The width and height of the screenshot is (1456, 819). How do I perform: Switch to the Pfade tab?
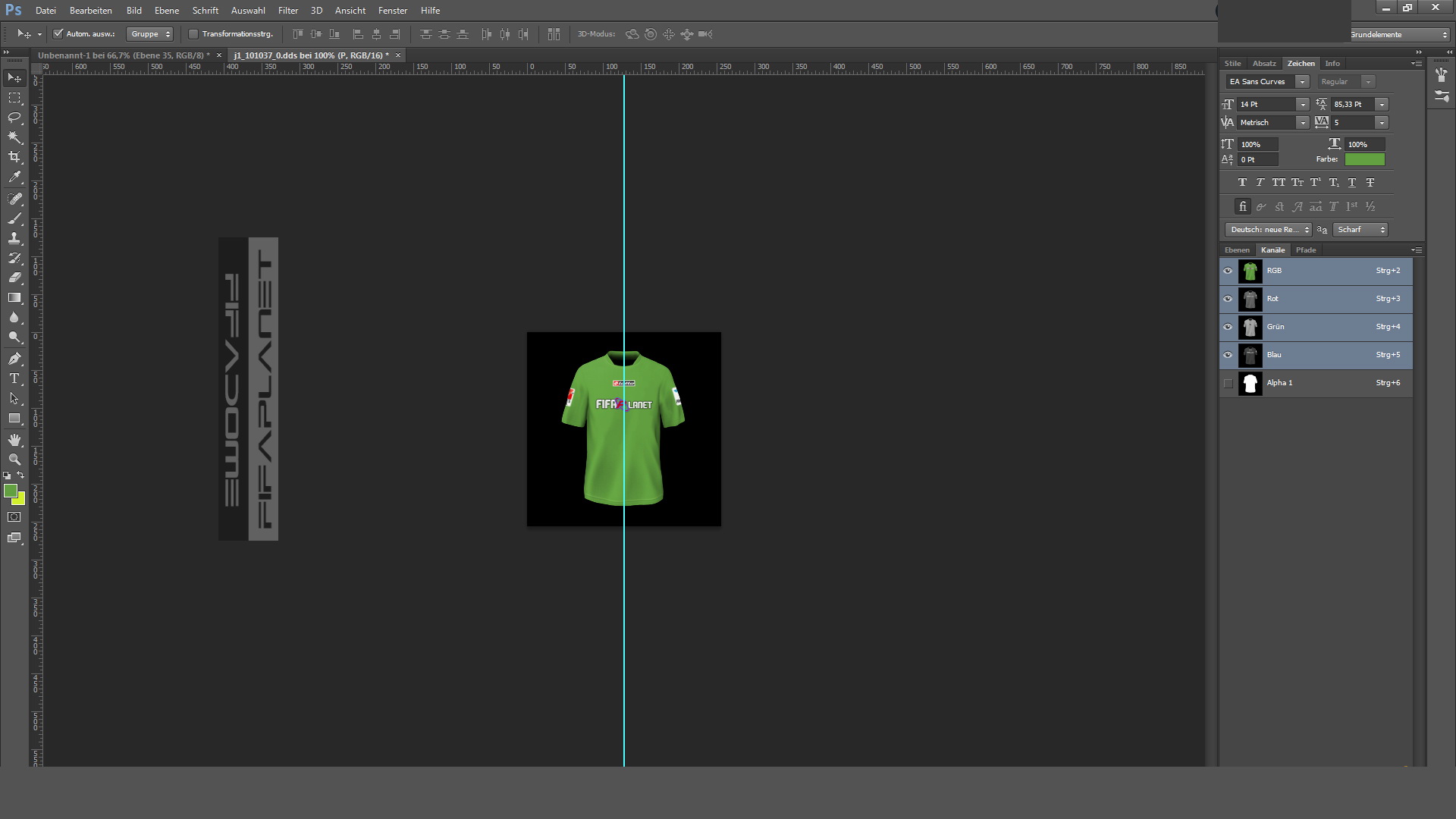coord(1306,250)
